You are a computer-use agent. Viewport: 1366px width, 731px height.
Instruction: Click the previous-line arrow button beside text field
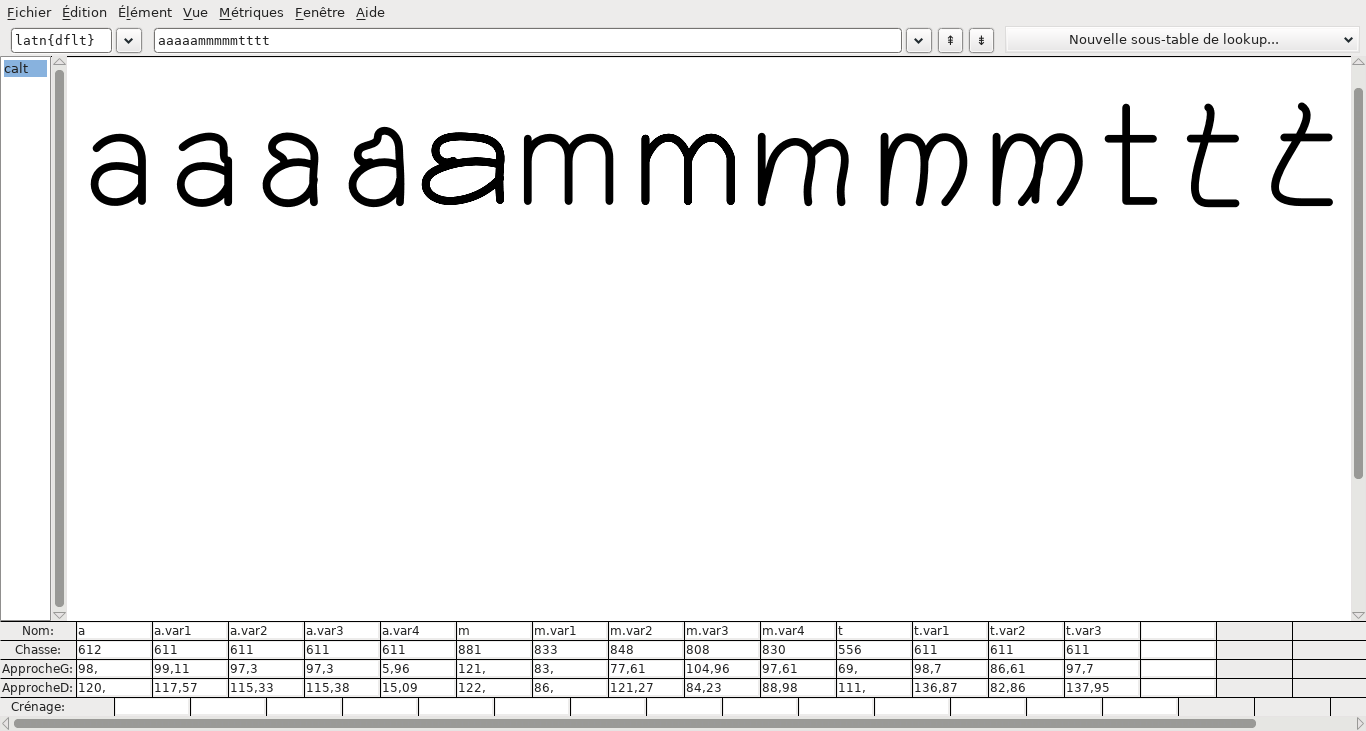pyautogui.click(x=949, y=40)
